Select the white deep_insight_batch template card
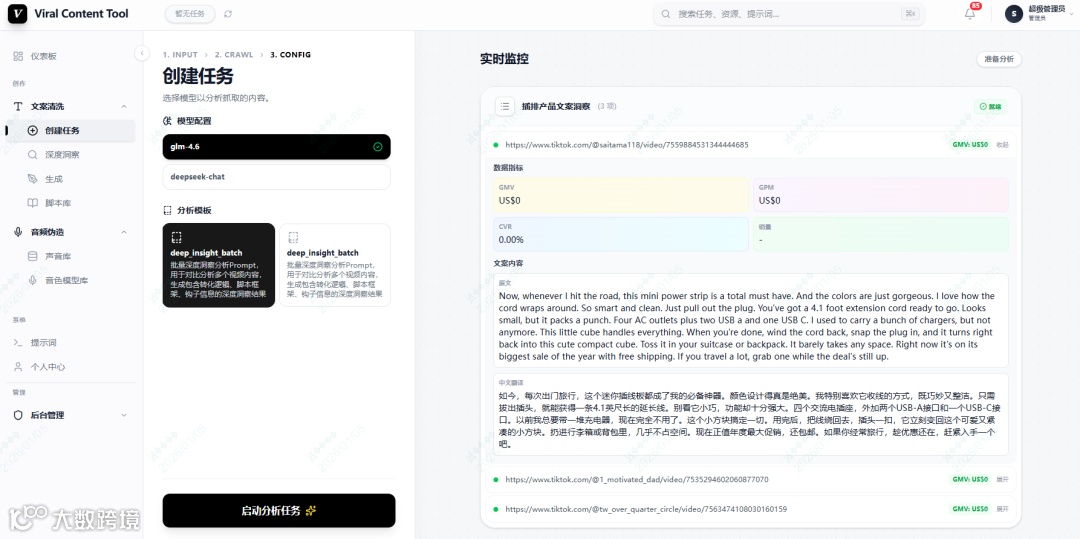This screenshot has height=539, width=1080. pyautogui.click(x=335, y=265)
